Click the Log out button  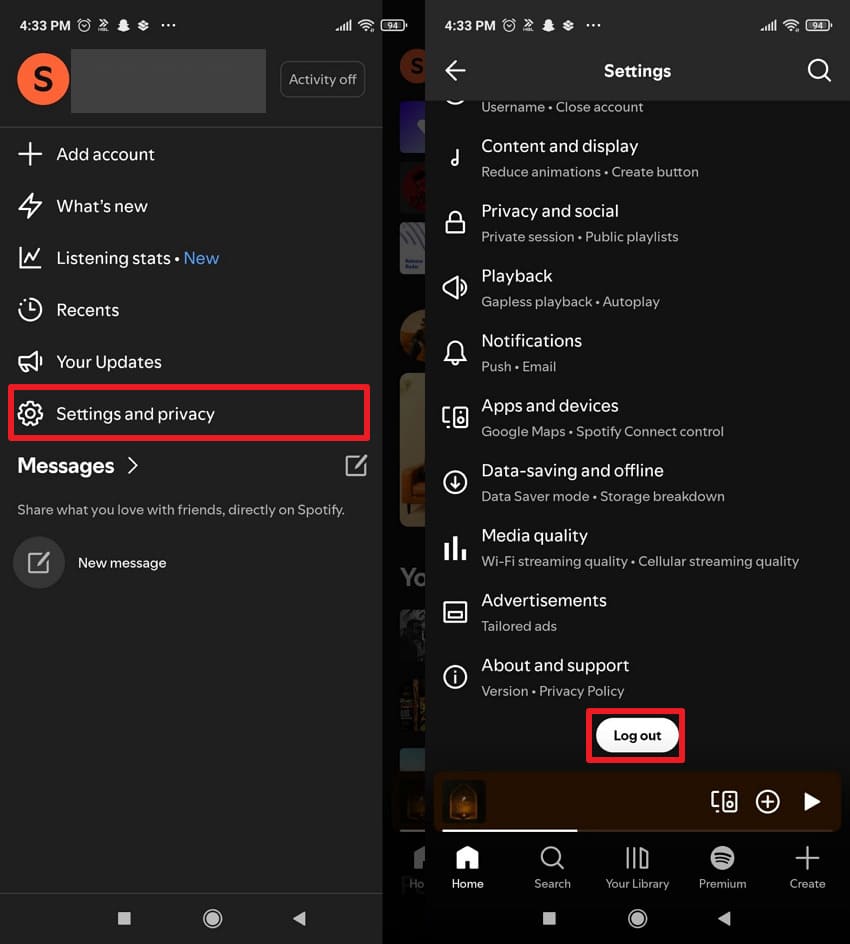click(x=637, y=735)
